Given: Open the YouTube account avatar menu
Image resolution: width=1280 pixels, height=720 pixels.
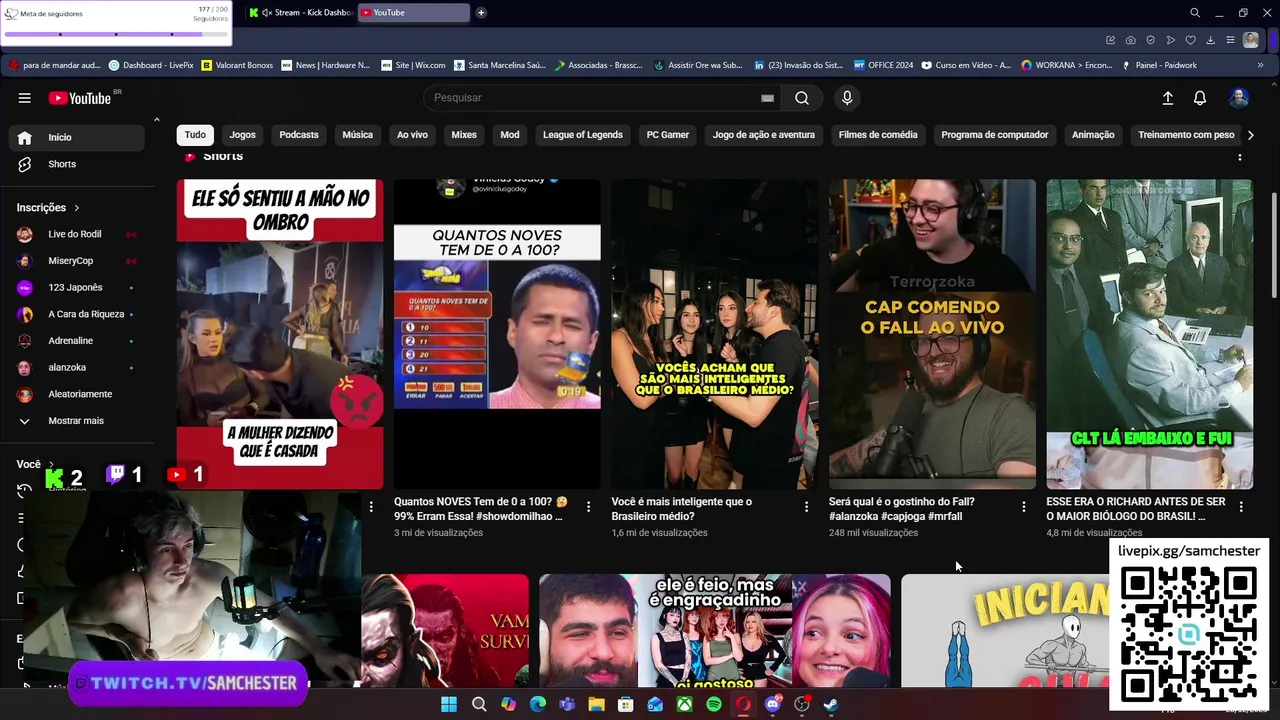Looking at the screenshot, I should point(1239,98).
